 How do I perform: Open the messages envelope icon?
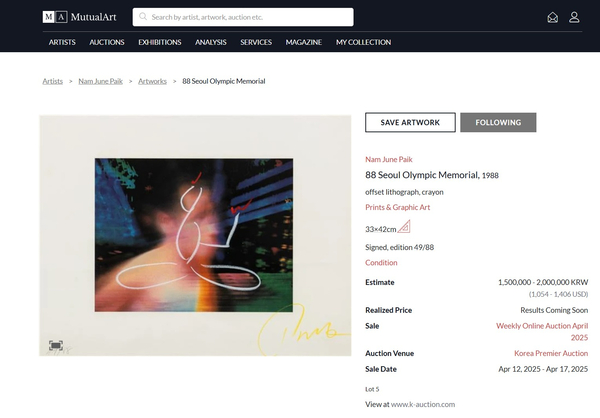pyautogui.click(x=552, y=17)
